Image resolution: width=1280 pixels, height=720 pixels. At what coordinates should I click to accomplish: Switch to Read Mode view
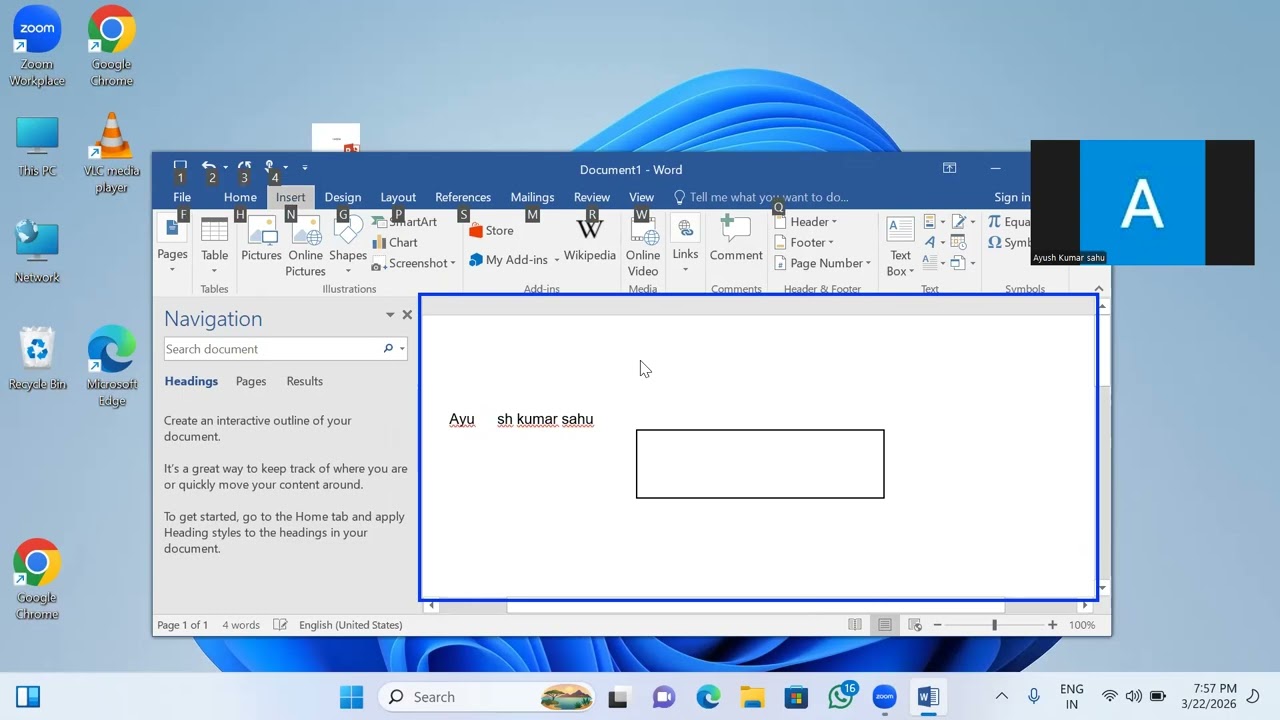pos(855,625)
